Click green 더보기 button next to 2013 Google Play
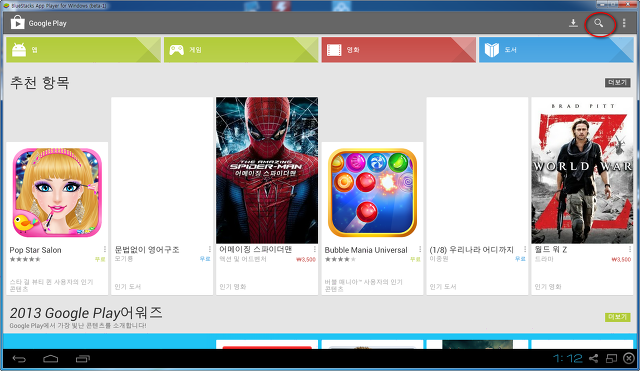Viewport: 640px width, 371px height. 617,317
